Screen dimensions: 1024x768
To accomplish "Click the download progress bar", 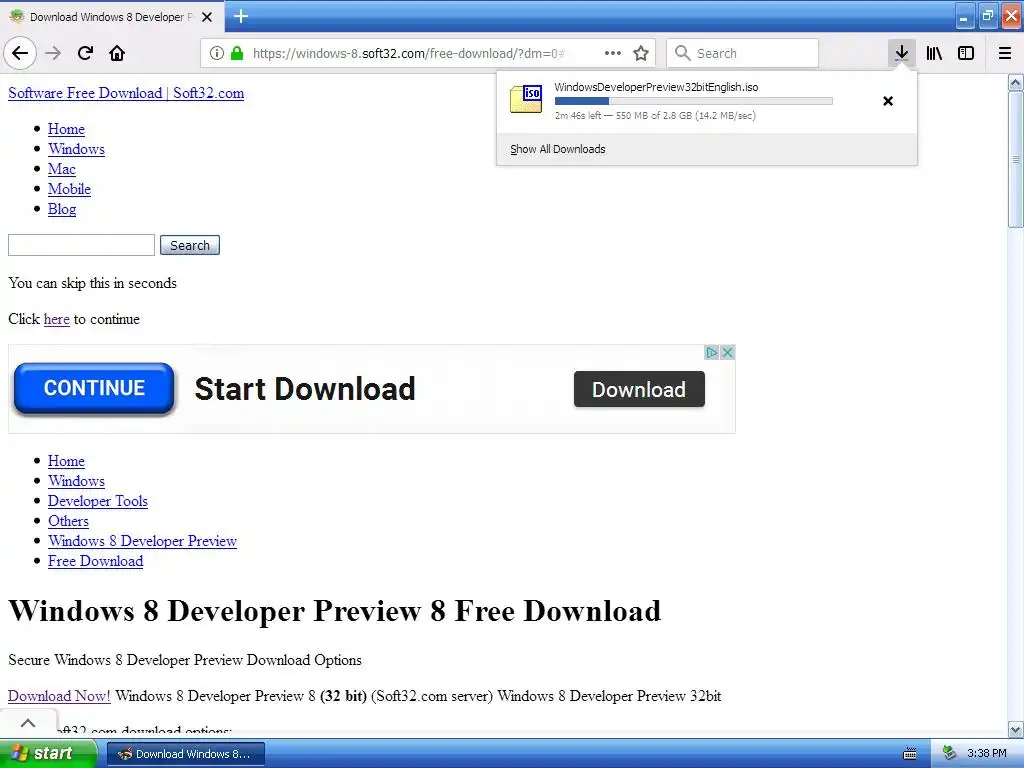I will click(x=694, y=101).
